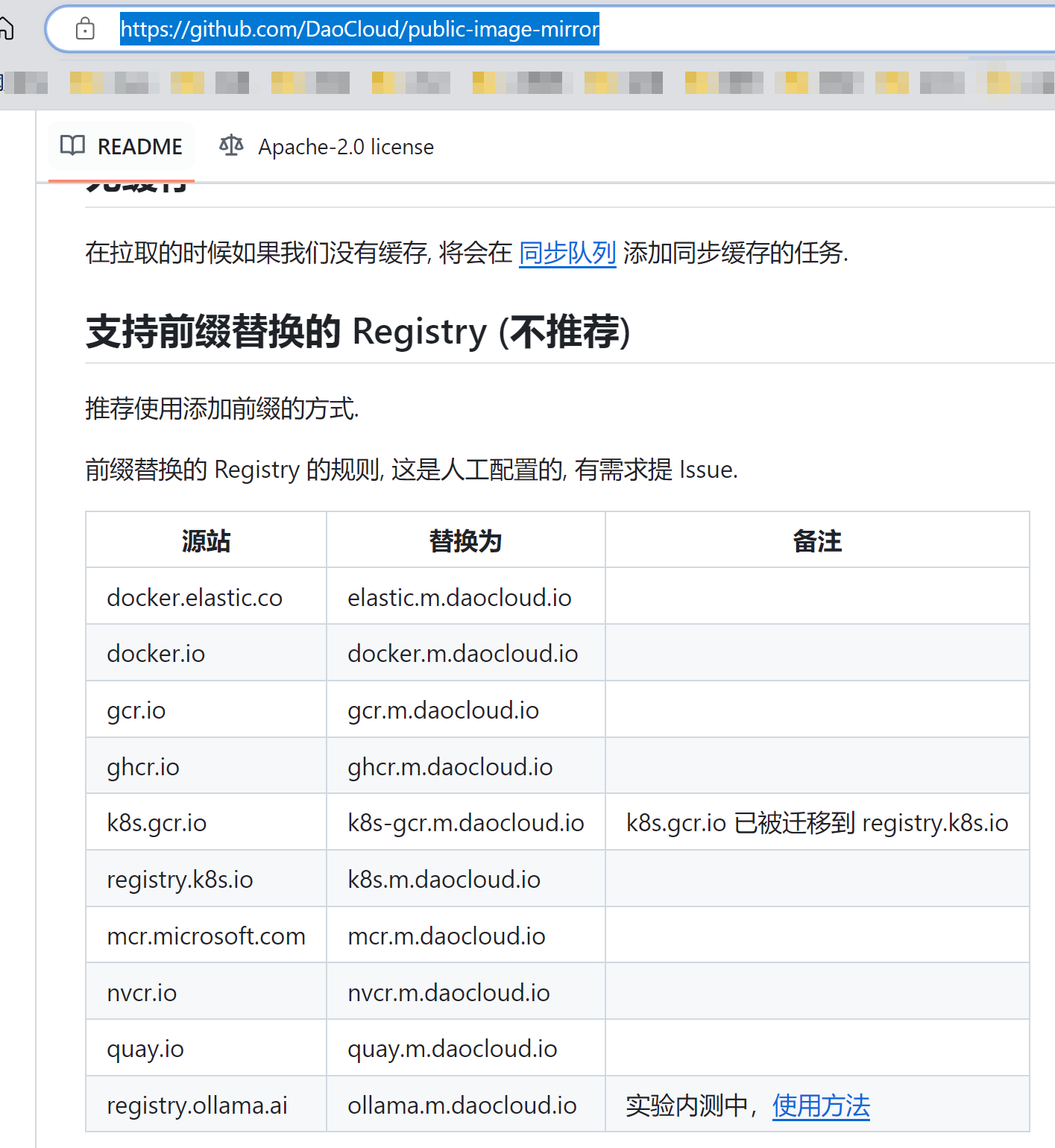The width and height of the screenshot is (1055, 1148).
Task: Click the license scale icon
Action: point(231,145)
